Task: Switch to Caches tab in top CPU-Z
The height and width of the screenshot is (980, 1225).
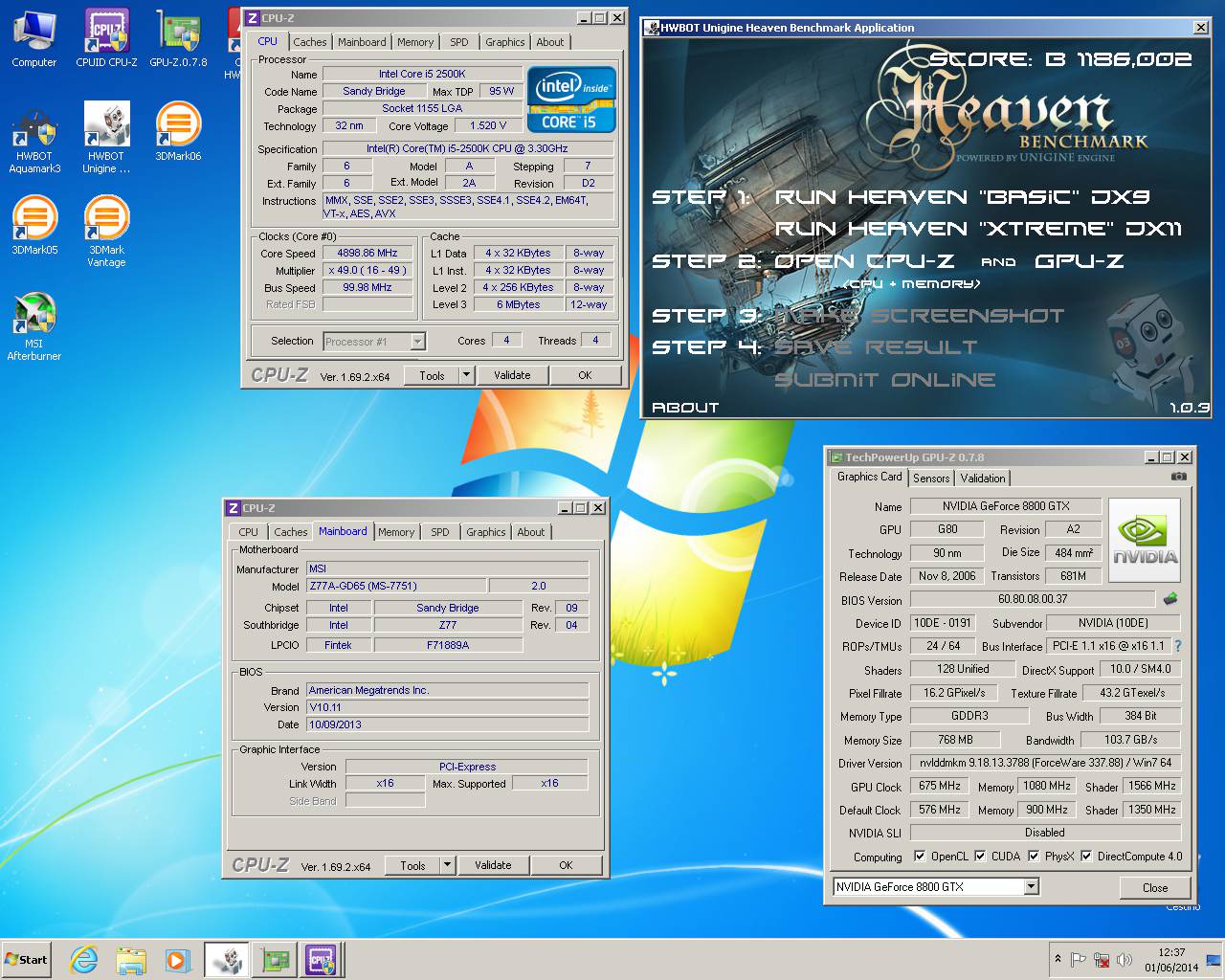Action: 310,42
